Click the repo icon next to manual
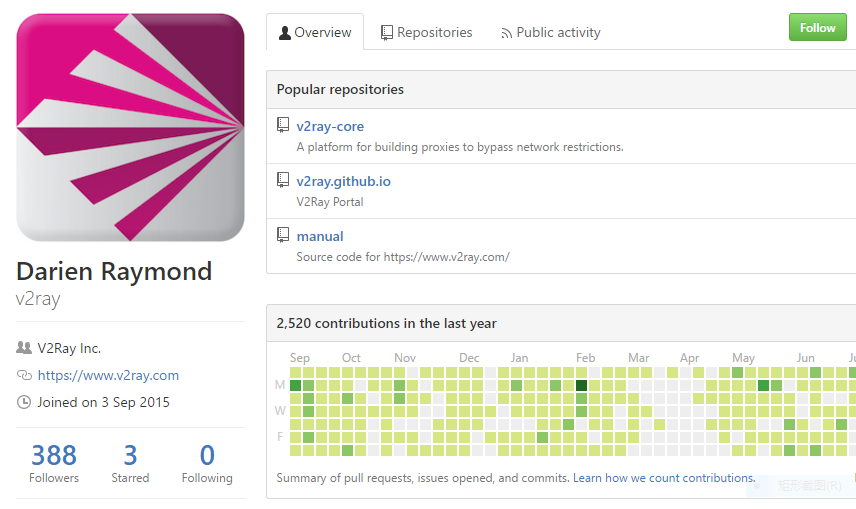This screenshot has width=856, height=509. point(283,236)
